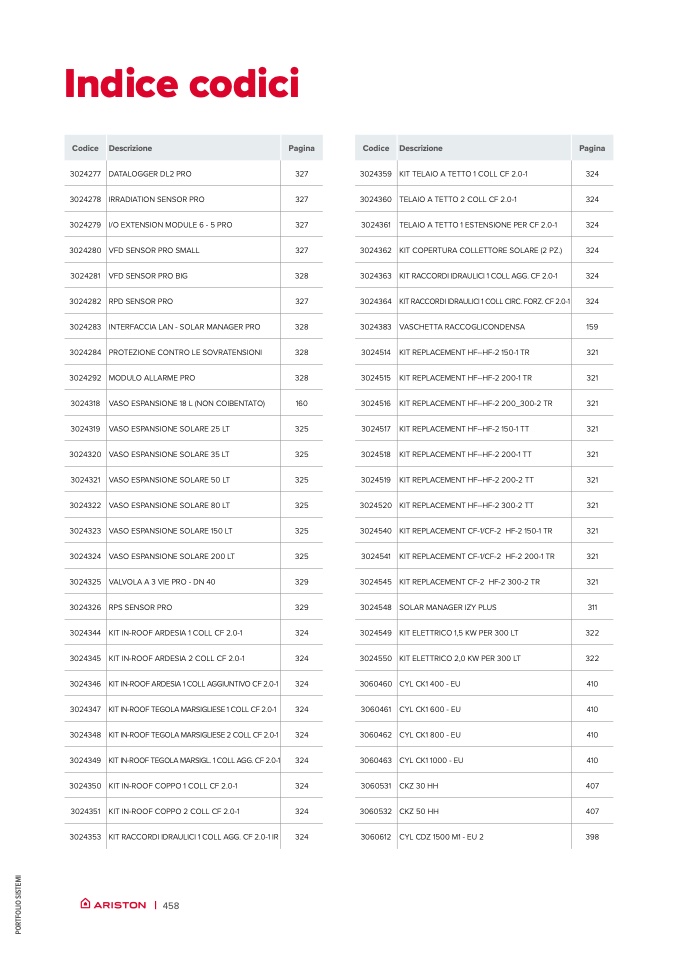Click page 159 beside VASCHETTA RACCOGLICONDENSA
The image size is (677, 958).
pyautogui.click(x=592, y=327)
